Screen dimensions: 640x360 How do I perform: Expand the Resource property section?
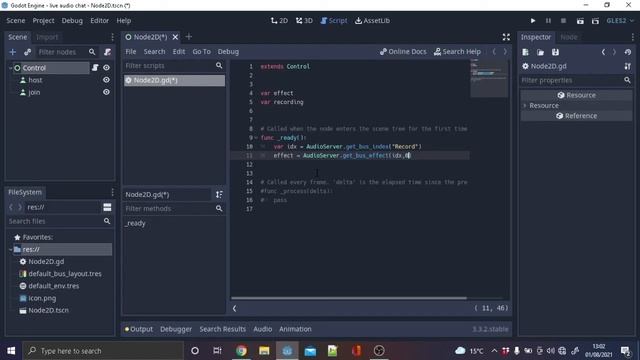click(525, 105)
